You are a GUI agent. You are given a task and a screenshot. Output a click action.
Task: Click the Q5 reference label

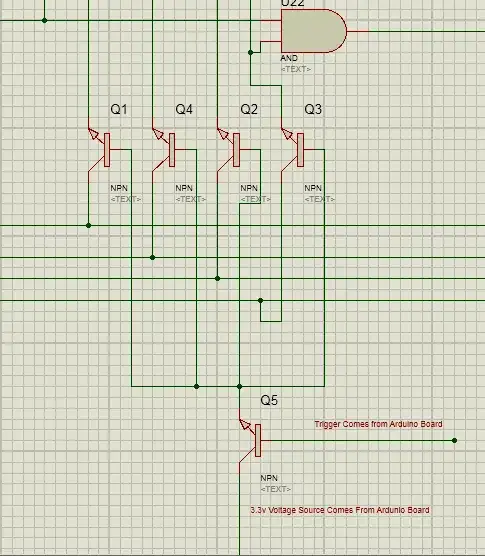coord(269,400)
